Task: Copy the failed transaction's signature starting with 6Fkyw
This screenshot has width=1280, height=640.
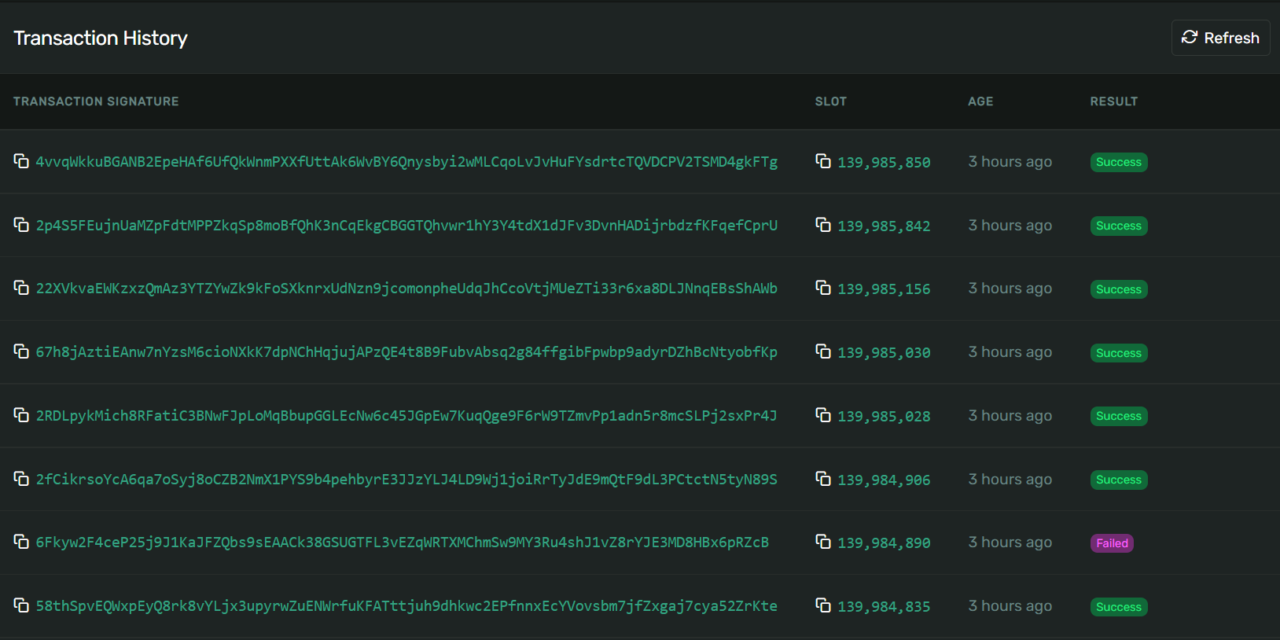Action: click(21, 542)
